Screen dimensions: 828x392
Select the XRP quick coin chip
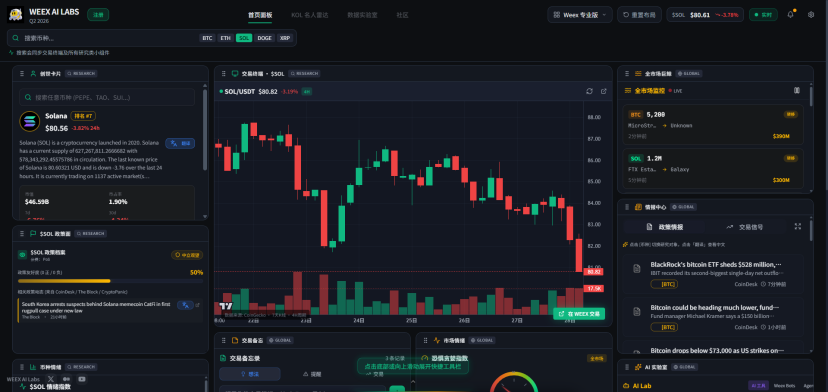pos(285,38)
